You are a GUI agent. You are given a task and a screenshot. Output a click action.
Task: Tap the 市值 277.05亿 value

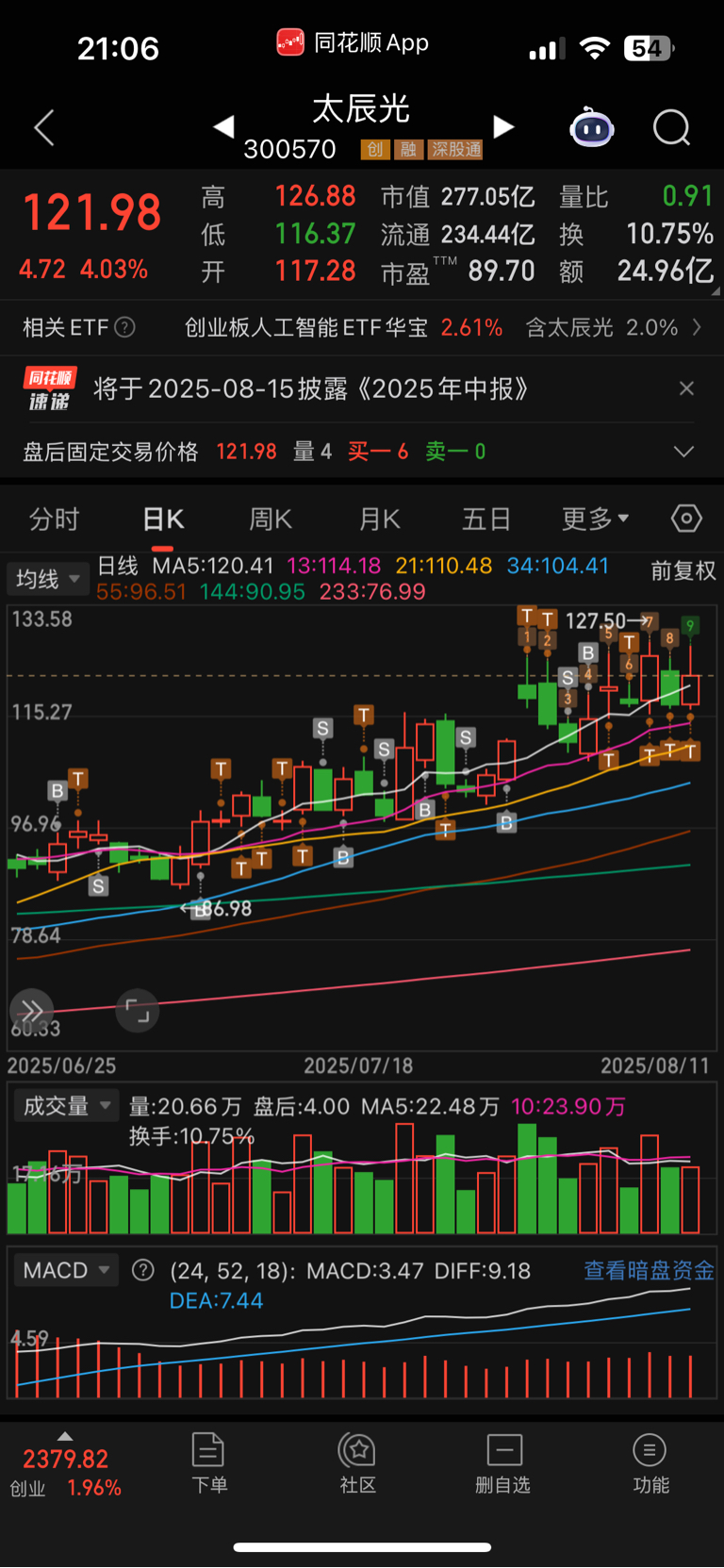[458, 197]
